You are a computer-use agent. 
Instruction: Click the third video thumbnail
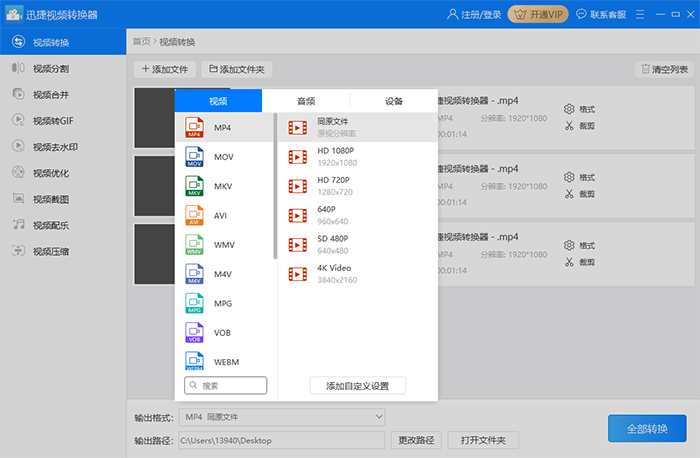[154, 254]
